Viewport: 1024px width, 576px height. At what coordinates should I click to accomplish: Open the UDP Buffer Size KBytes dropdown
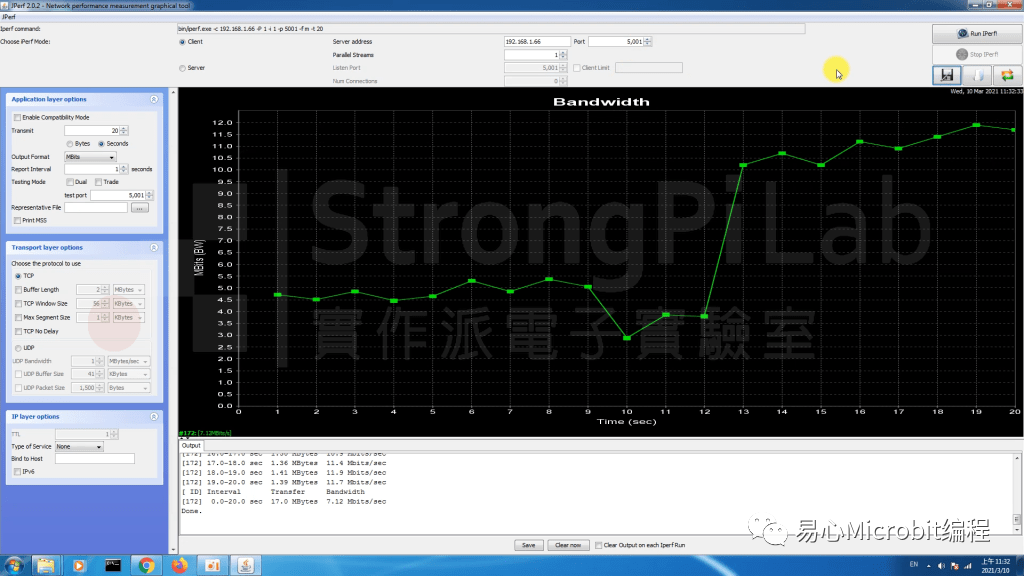[129, 374]
